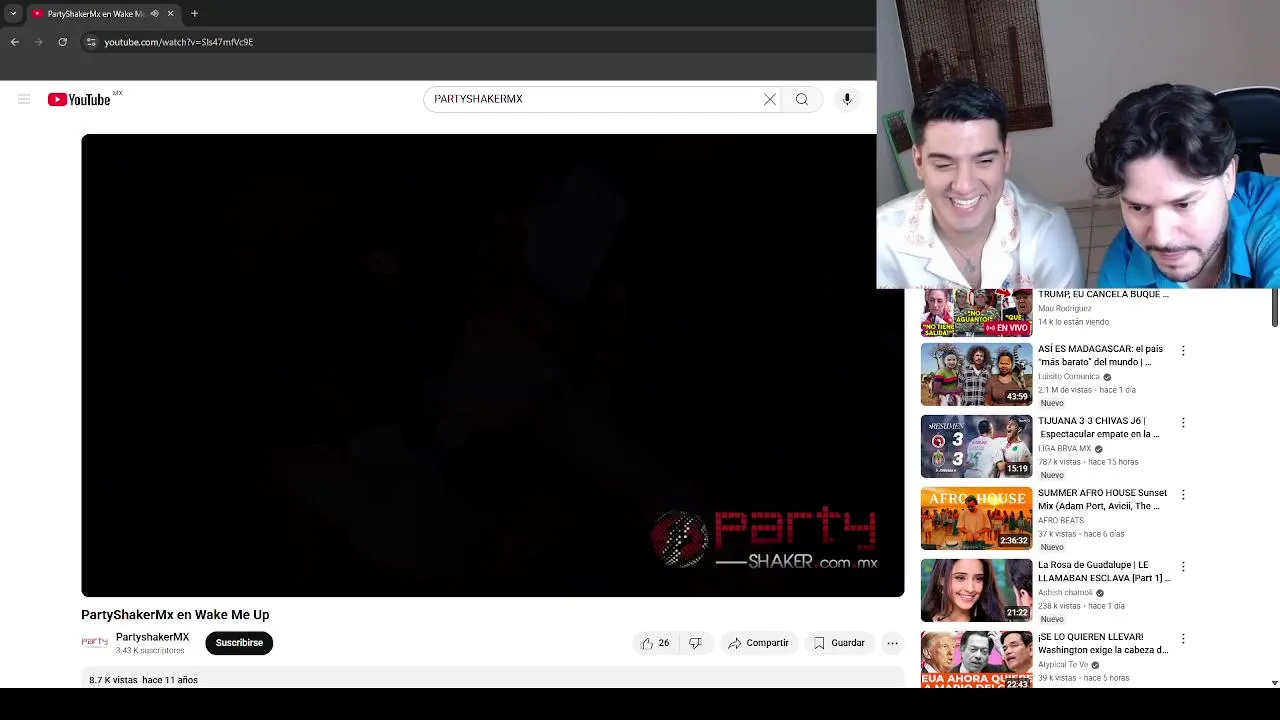Click the 8.7 K vistas description text
The height and width of the screenshot is (720, 1280).
143,680
